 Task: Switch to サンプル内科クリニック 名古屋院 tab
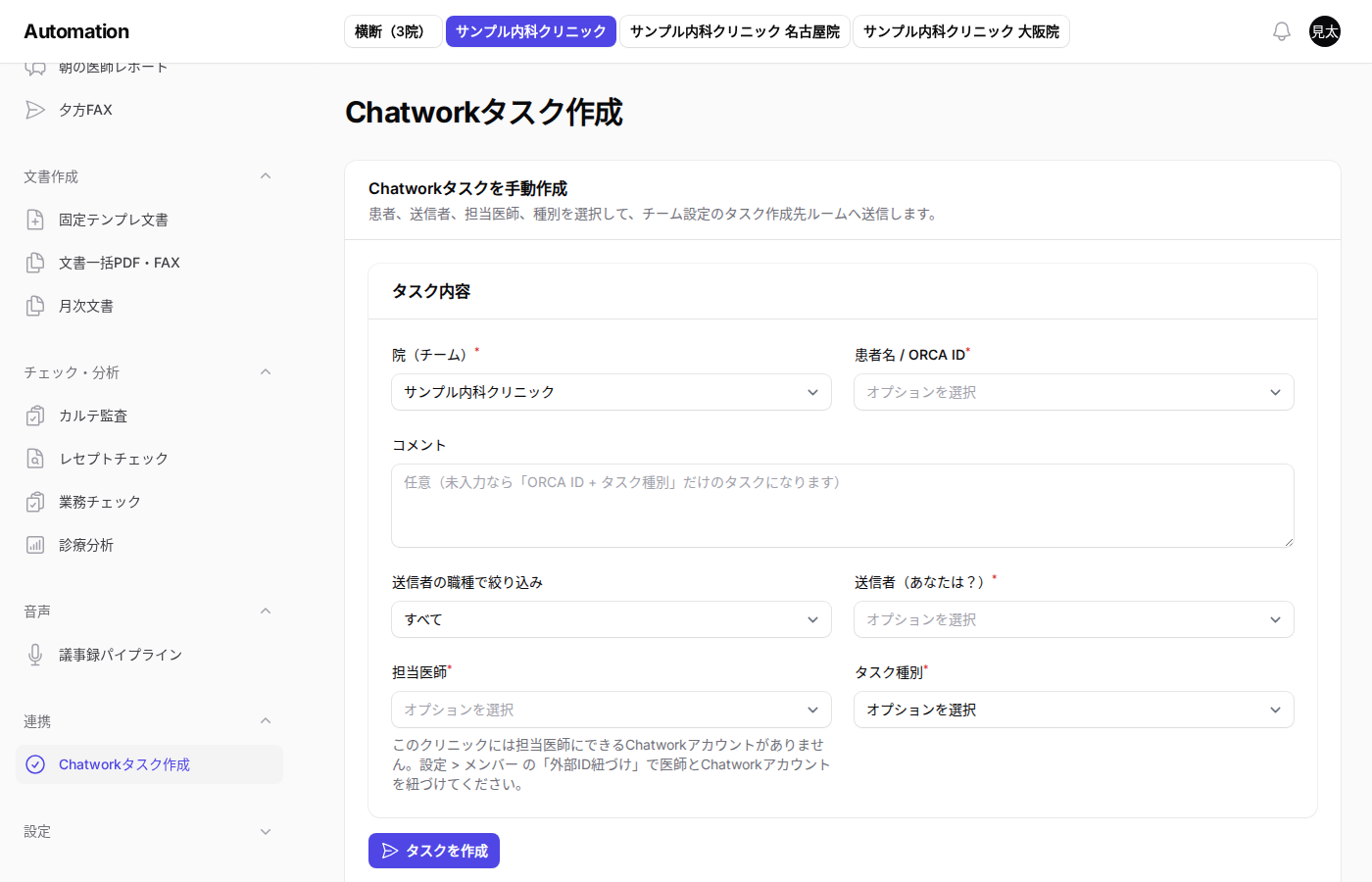point(735,31)
